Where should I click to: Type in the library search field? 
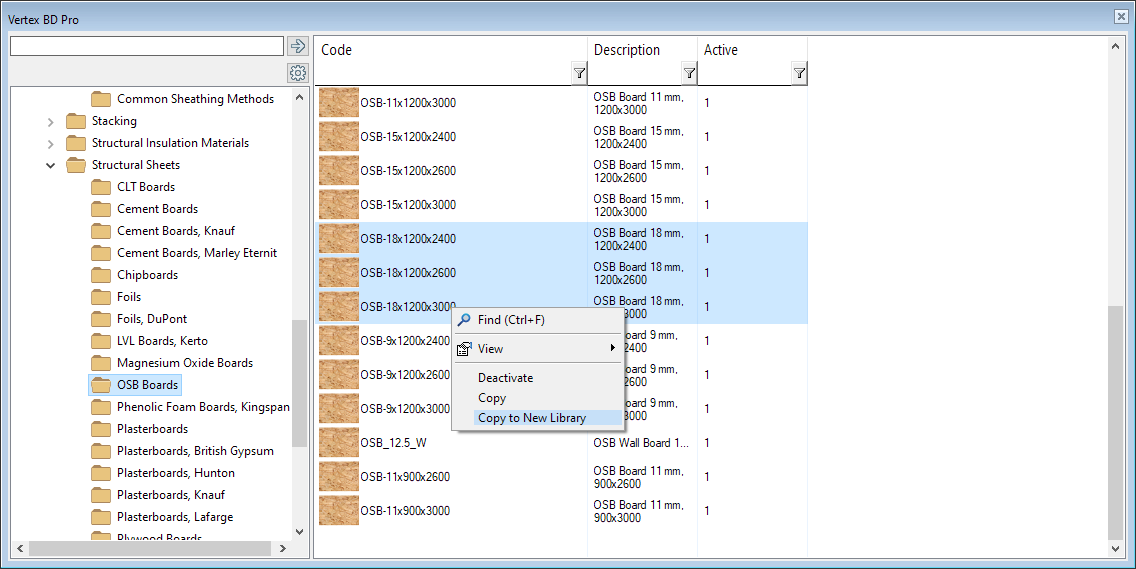click(147, 46)
